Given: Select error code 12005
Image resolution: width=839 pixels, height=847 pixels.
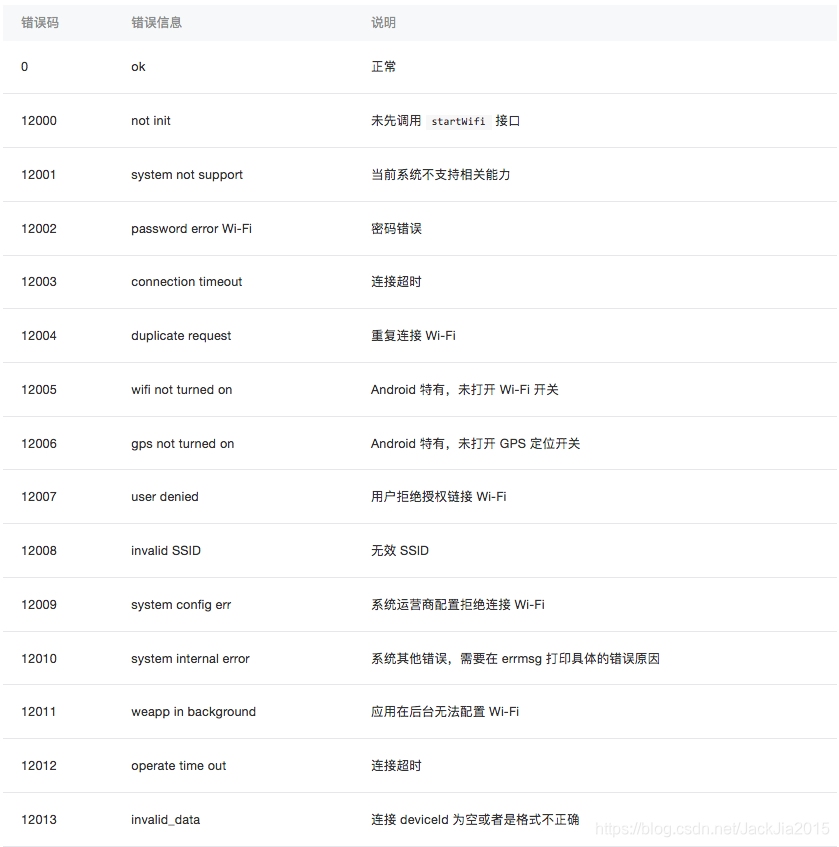Looking at the screenshot, I should pyautogui.click(x=39, y=390).
